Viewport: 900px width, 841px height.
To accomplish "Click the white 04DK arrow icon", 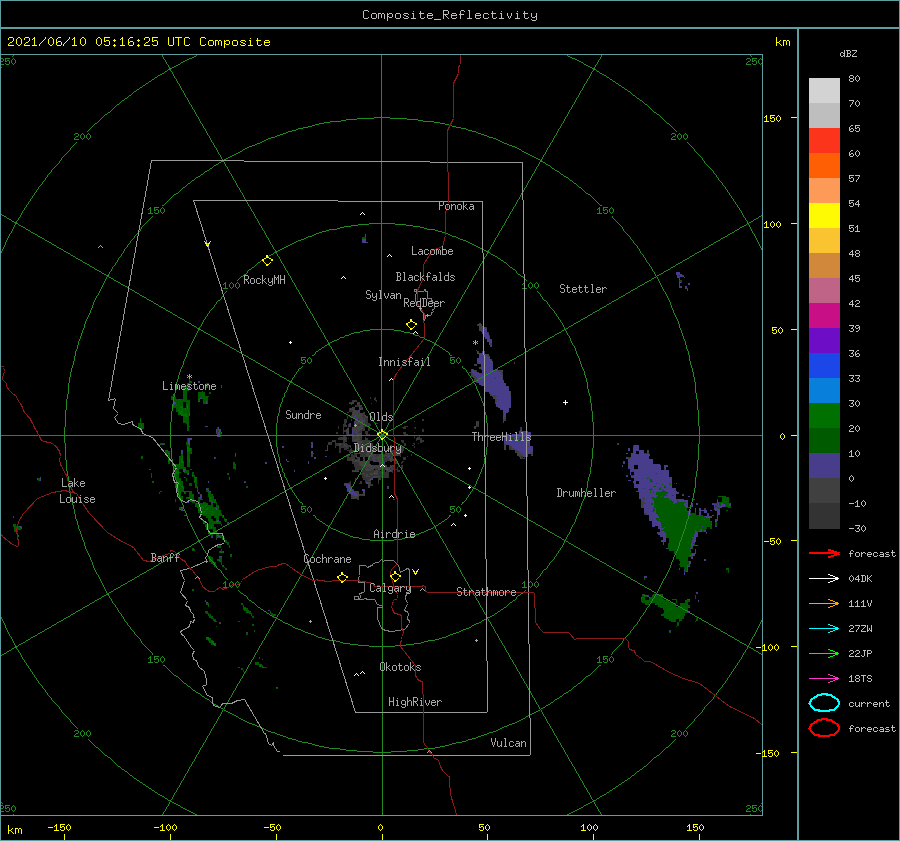I will tap(824, 579).
